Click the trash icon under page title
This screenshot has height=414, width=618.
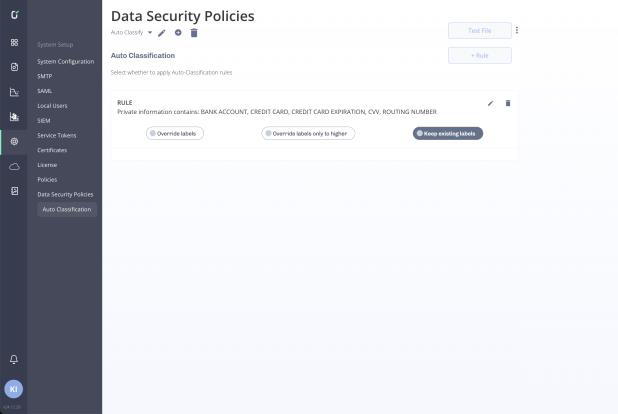pos(194,33)
